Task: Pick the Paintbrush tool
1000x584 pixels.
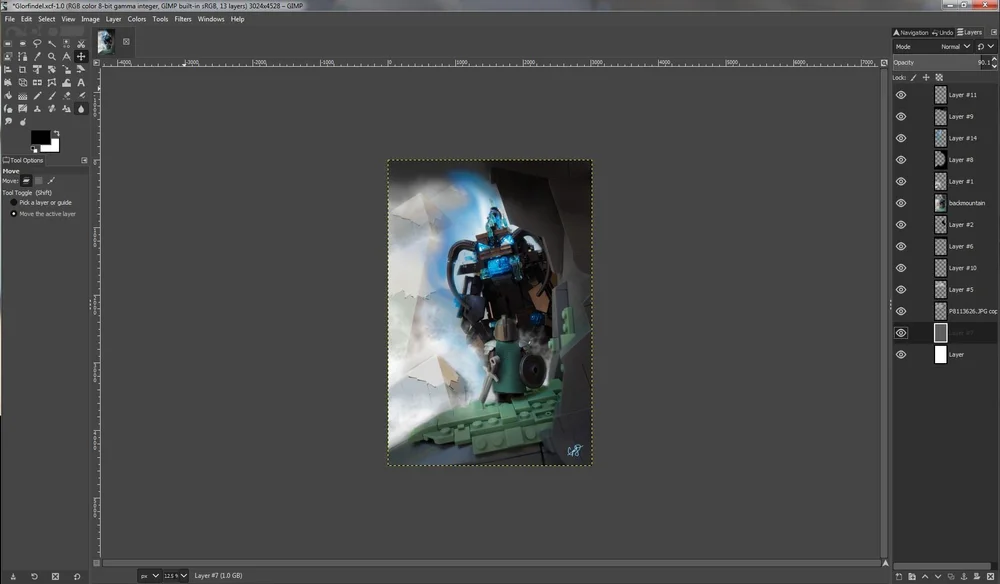Action: point(51,95)
